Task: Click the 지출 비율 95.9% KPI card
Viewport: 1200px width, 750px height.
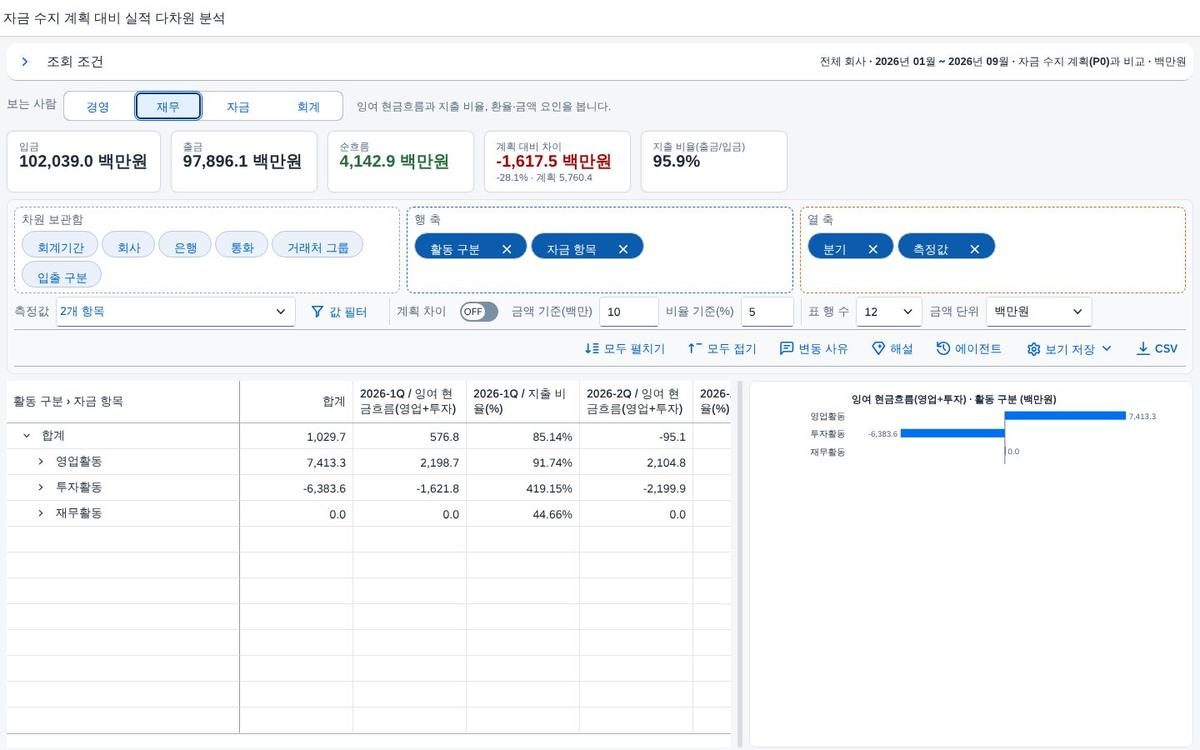Action: click(x=714, y=161)
